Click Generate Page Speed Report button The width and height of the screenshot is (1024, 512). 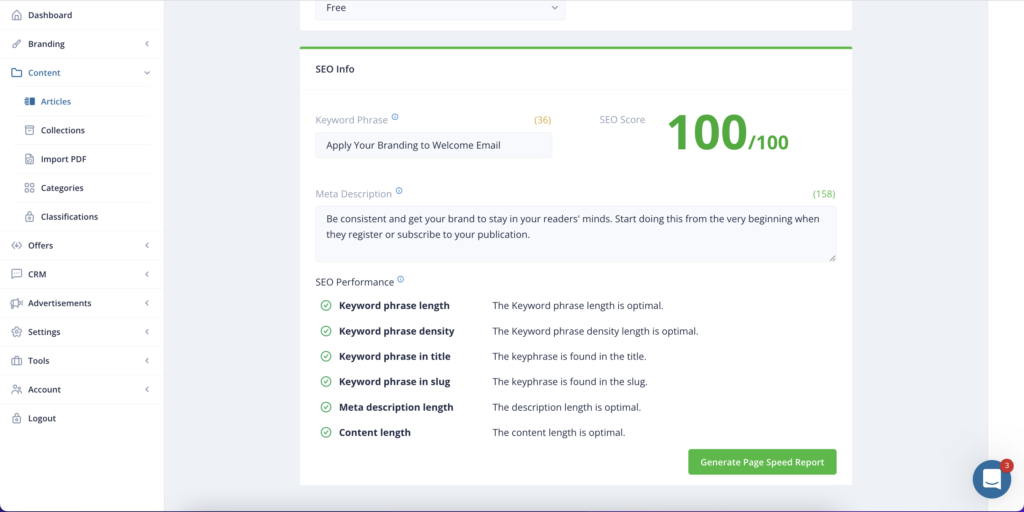pyautogui.click(x=762, y=462)
